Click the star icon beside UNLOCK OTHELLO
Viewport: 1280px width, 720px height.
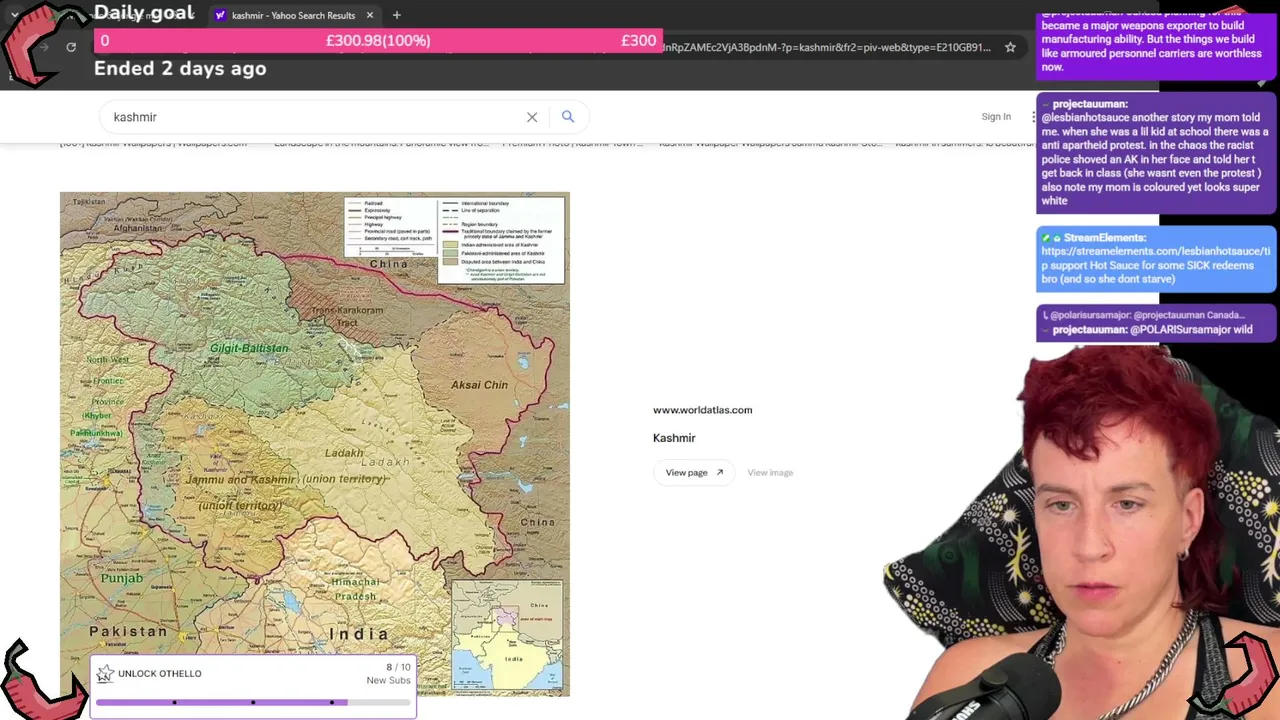point(105,674)
